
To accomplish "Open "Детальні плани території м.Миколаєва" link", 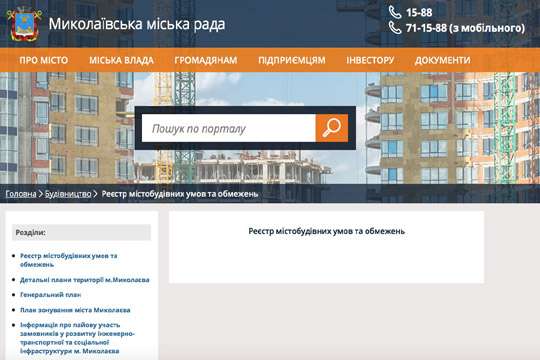I will pyautogui.click(x=85, y=280).
